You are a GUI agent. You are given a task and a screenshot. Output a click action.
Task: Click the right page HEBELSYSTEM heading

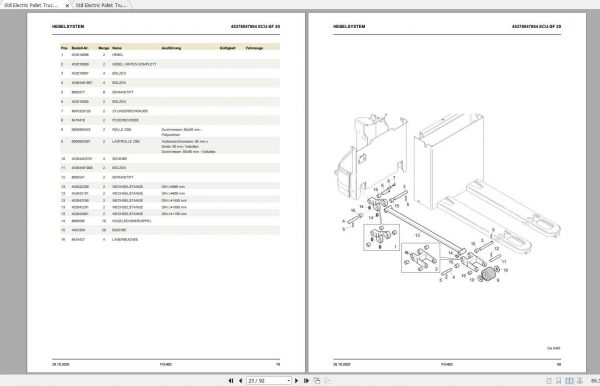point(349,26)
